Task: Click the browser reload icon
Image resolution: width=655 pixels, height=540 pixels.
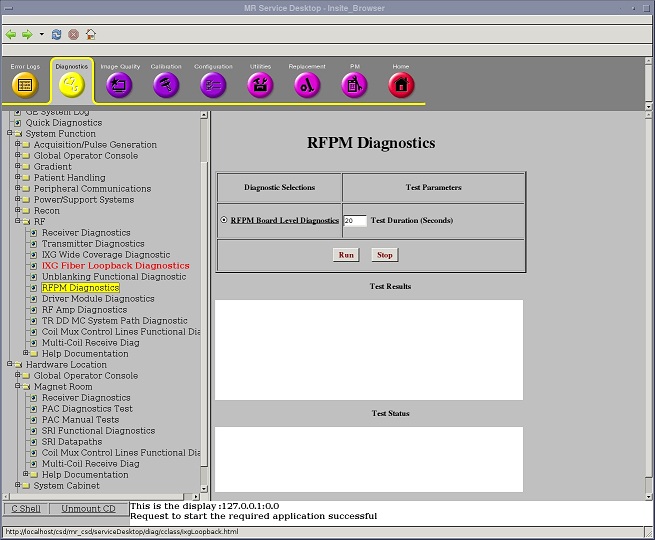Action: [57, 34]
